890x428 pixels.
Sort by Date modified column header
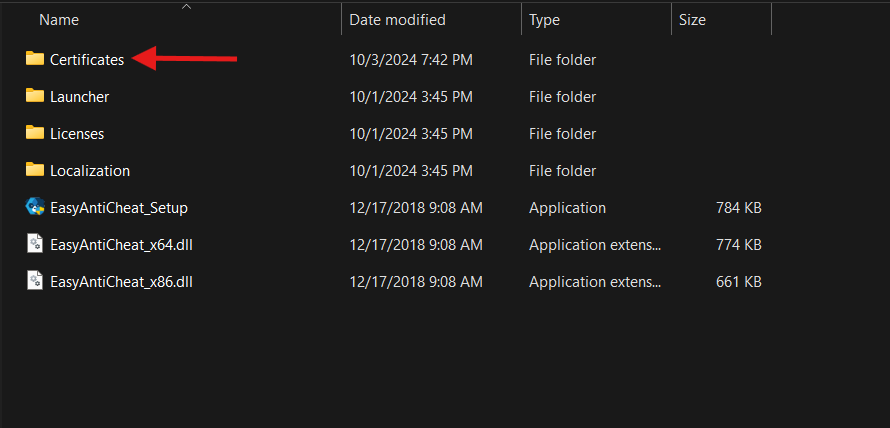click(398, 20)
